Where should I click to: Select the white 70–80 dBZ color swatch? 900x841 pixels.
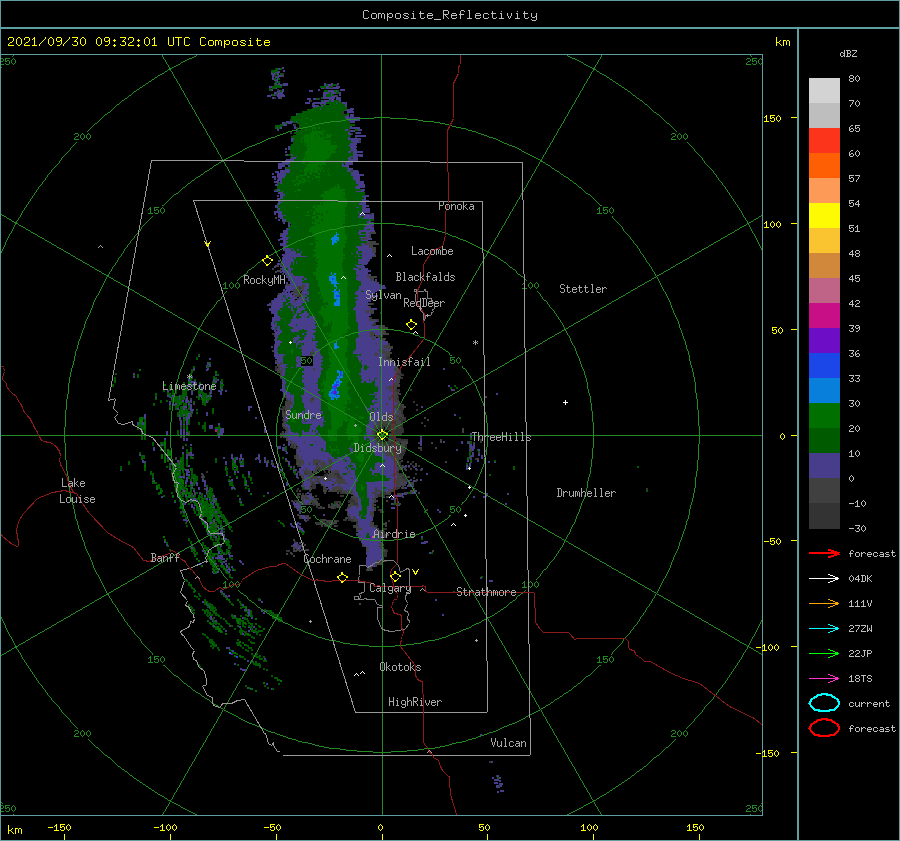[824, 90]
